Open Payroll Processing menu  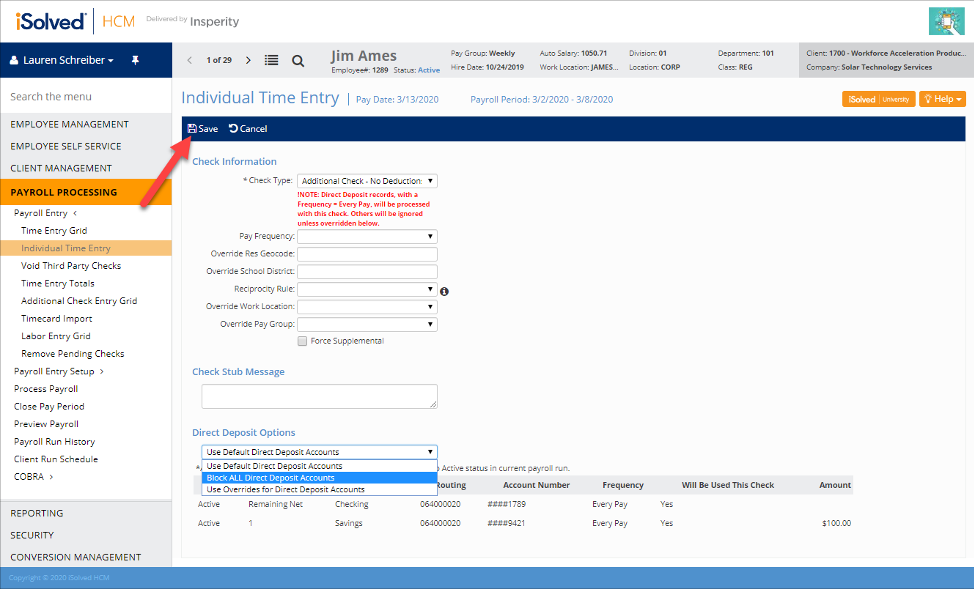[86, 192]
